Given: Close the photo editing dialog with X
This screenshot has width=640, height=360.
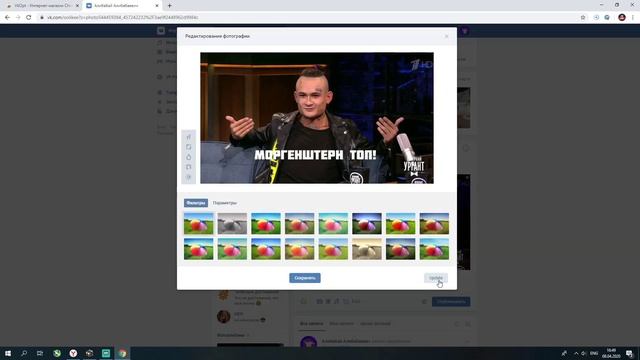Looking at the screenshot, I should coord(447,36).
